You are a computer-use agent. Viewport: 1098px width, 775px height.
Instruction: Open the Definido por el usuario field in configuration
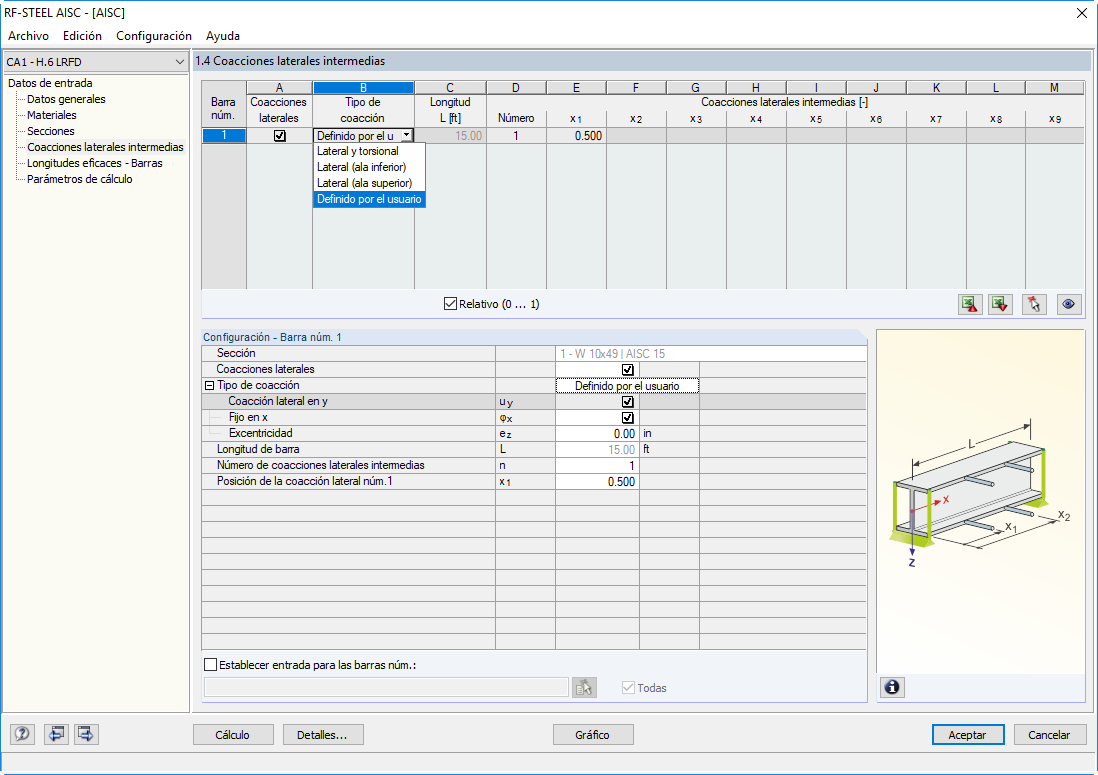pyautogui.click(x=627, y=386)
